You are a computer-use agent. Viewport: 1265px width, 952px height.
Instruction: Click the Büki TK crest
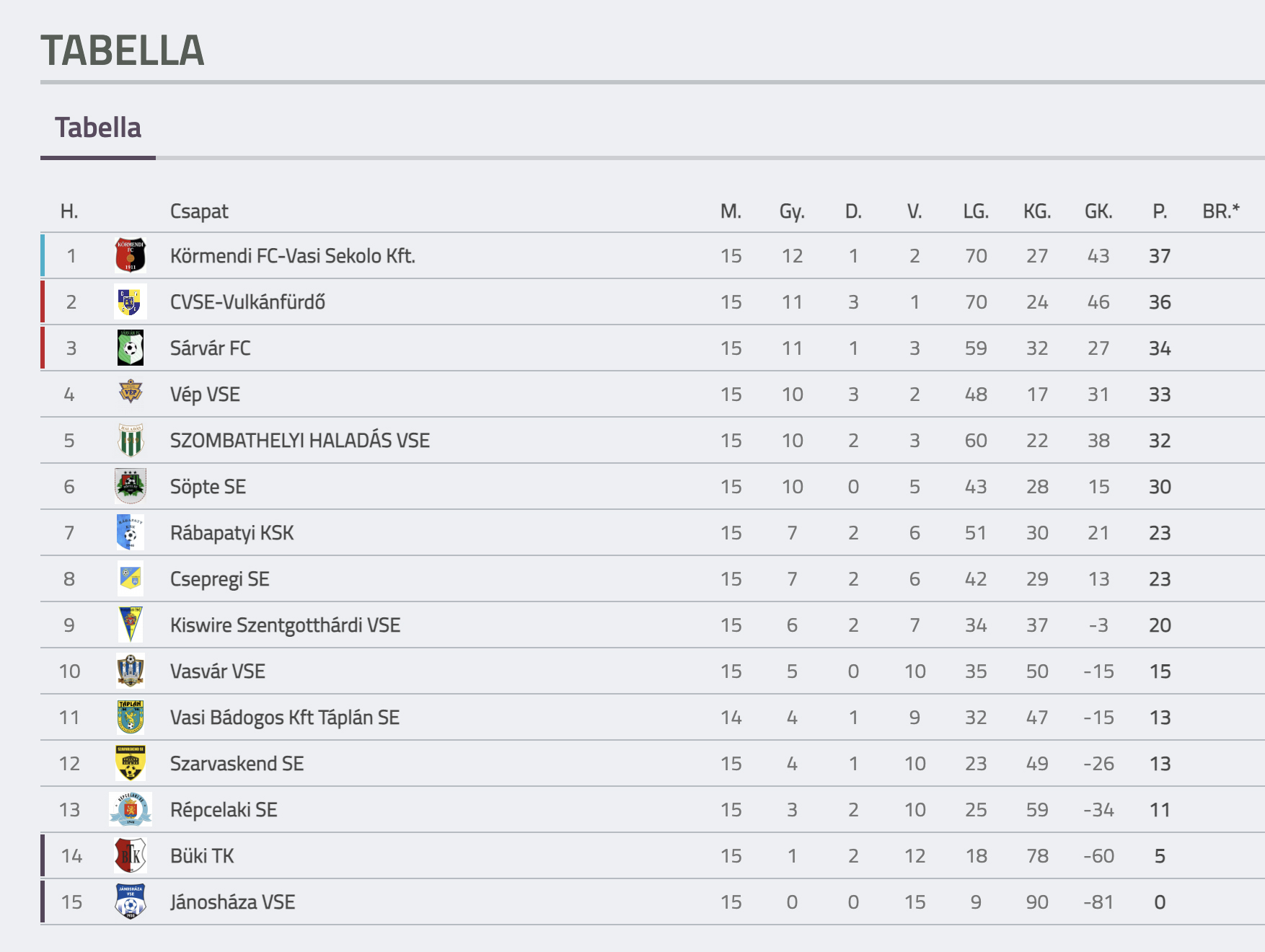(131, 855)
